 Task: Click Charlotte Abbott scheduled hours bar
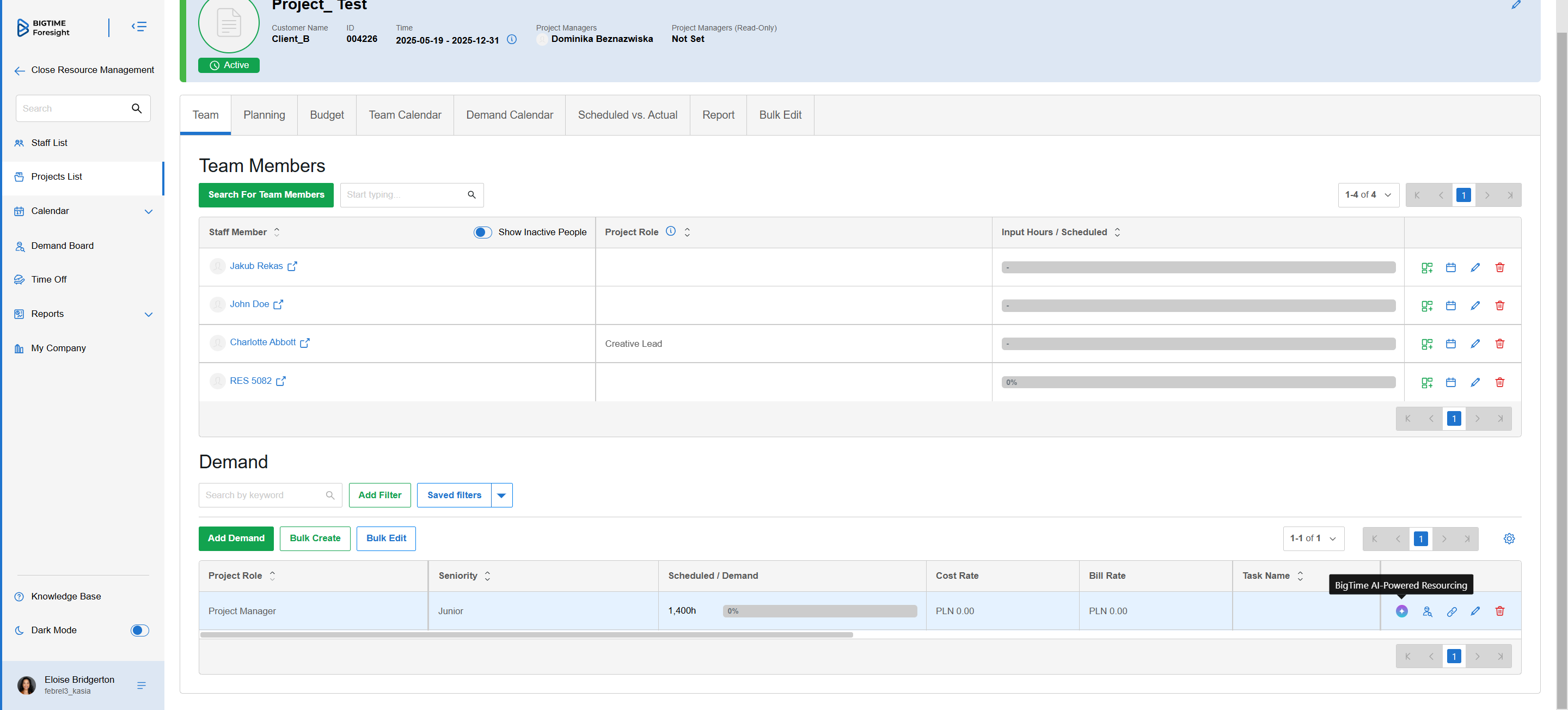[1198, 344]
